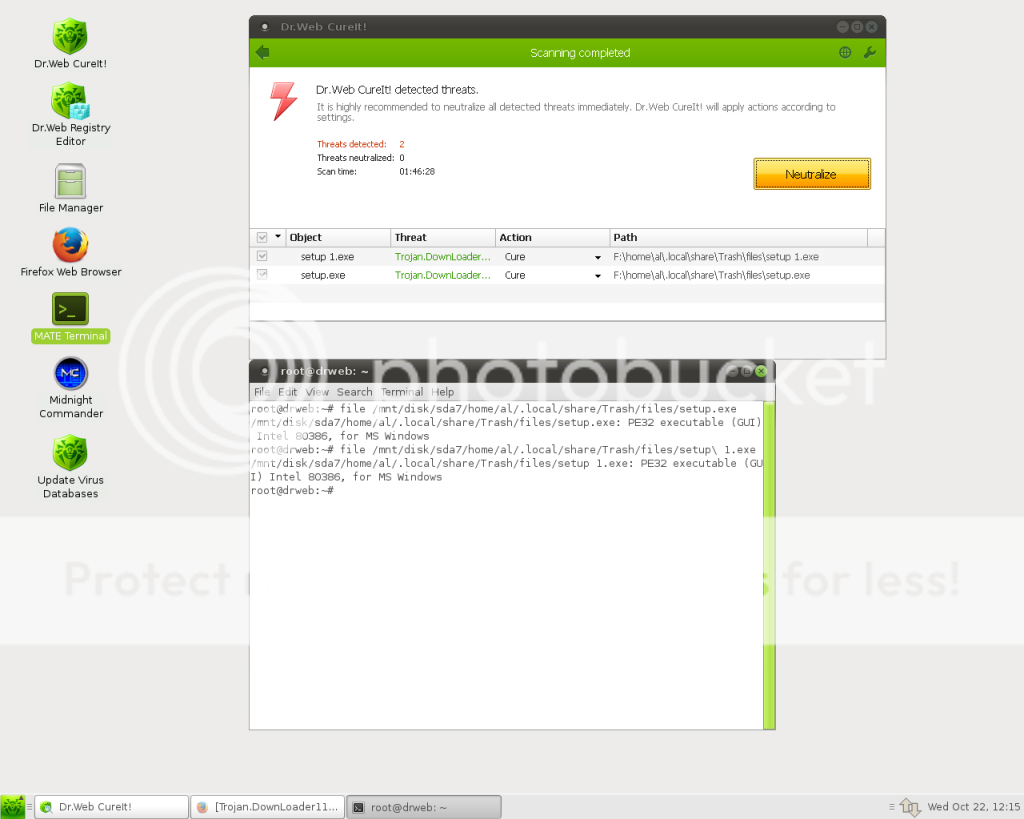Click path ending in files\setup 1.exe
Image resolution: width=1024 pixels, height=819 pixels.
click(716, 257)
